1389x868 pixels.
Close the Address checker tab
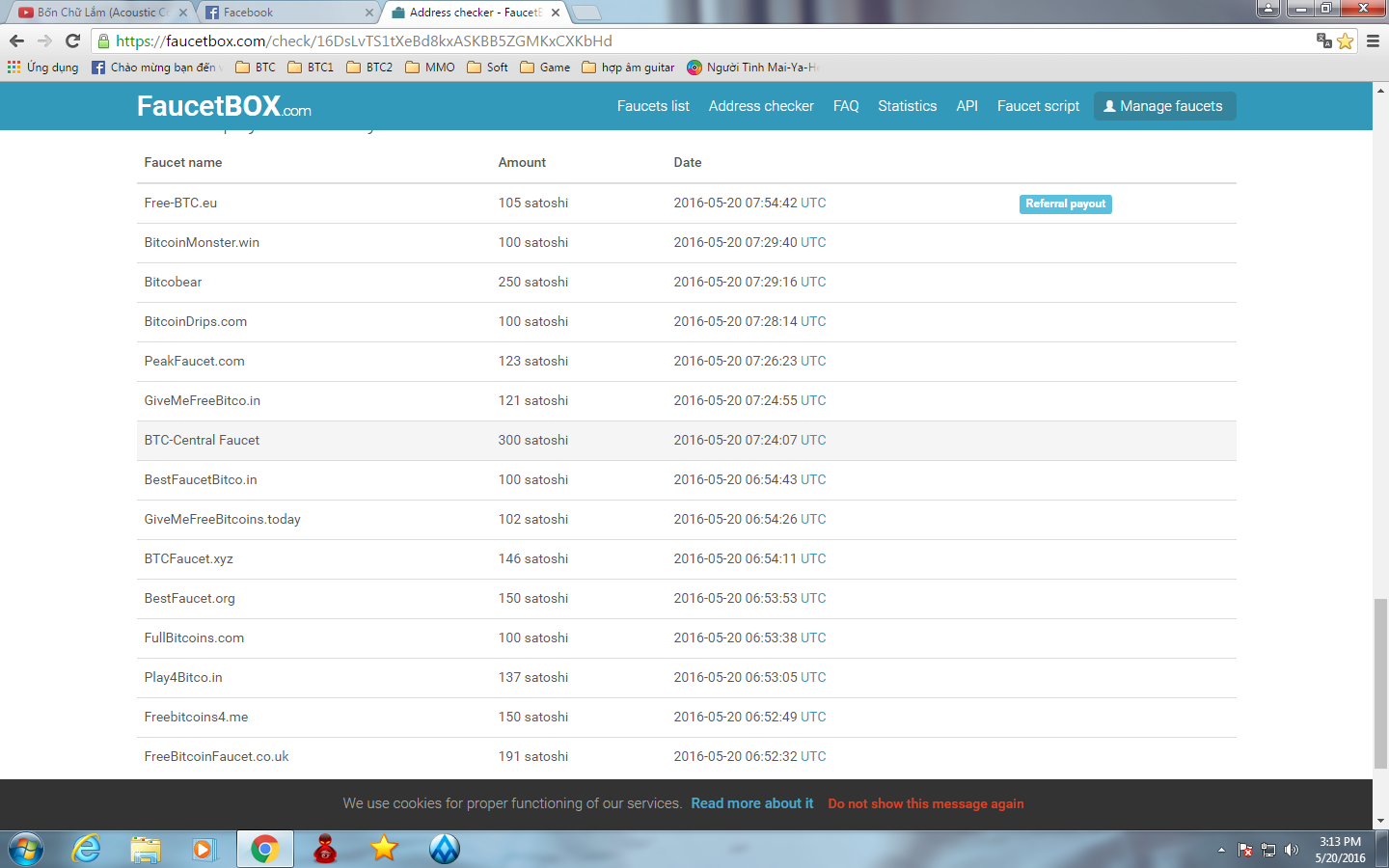[556, 13]
